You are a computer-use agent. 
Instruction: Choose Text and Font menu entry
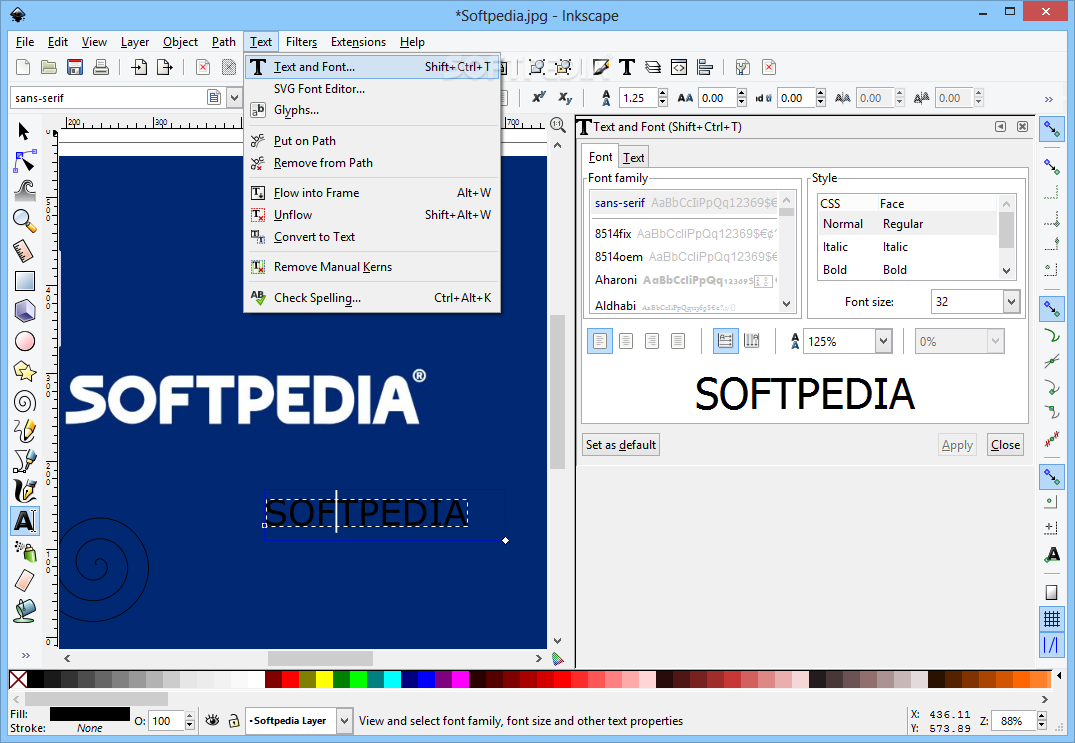[372, 66]
